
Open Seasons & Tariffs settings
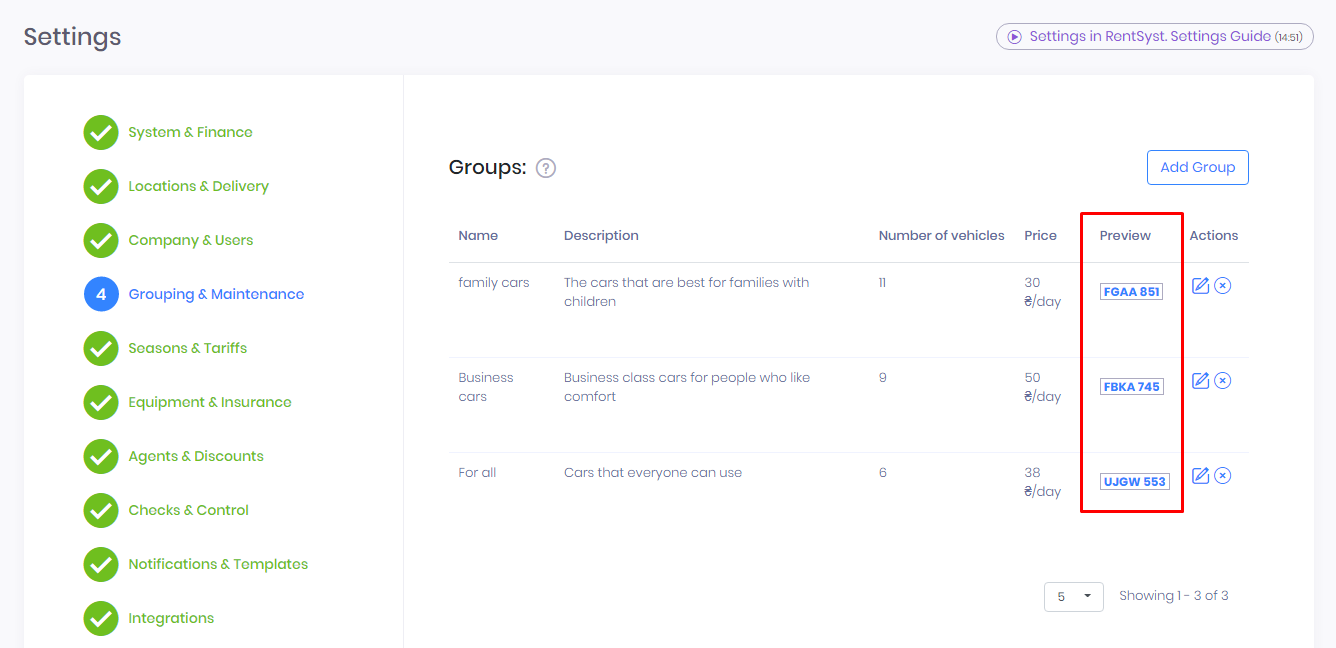187,348
